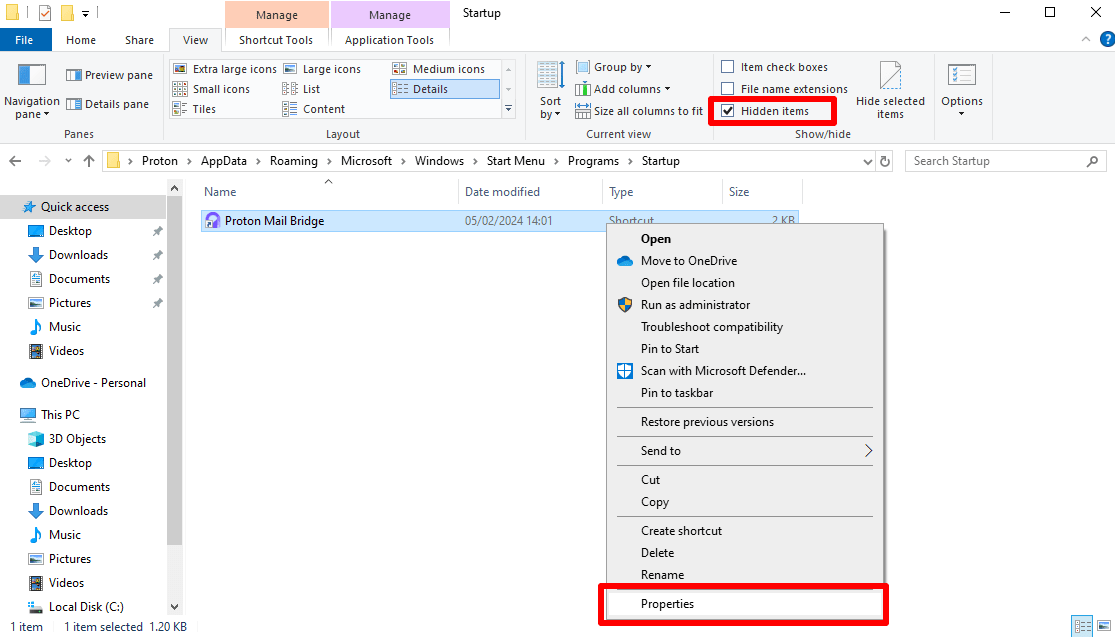Choose Properties from context menu
The height and width of the screenshot is (637, 1115).
point(745,604)
